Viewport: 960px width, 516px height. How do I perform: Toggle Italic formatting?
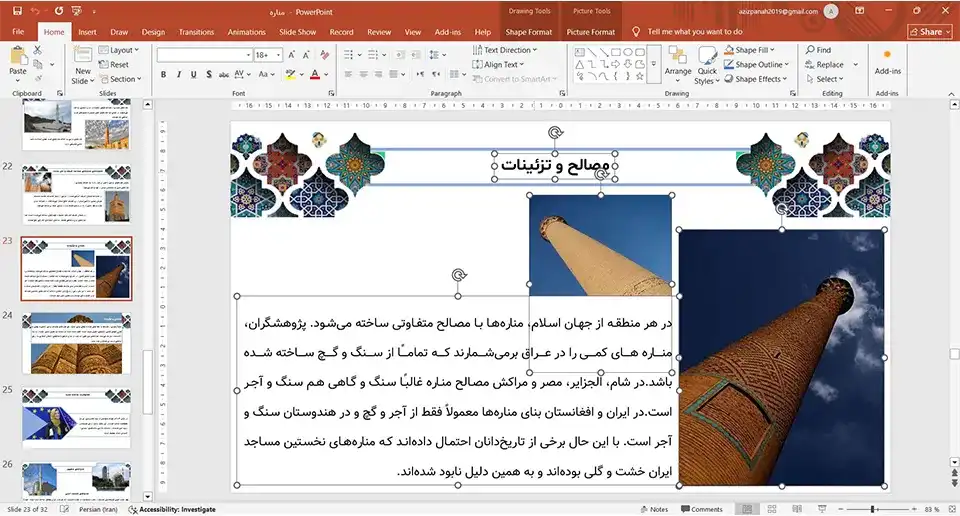179,74
